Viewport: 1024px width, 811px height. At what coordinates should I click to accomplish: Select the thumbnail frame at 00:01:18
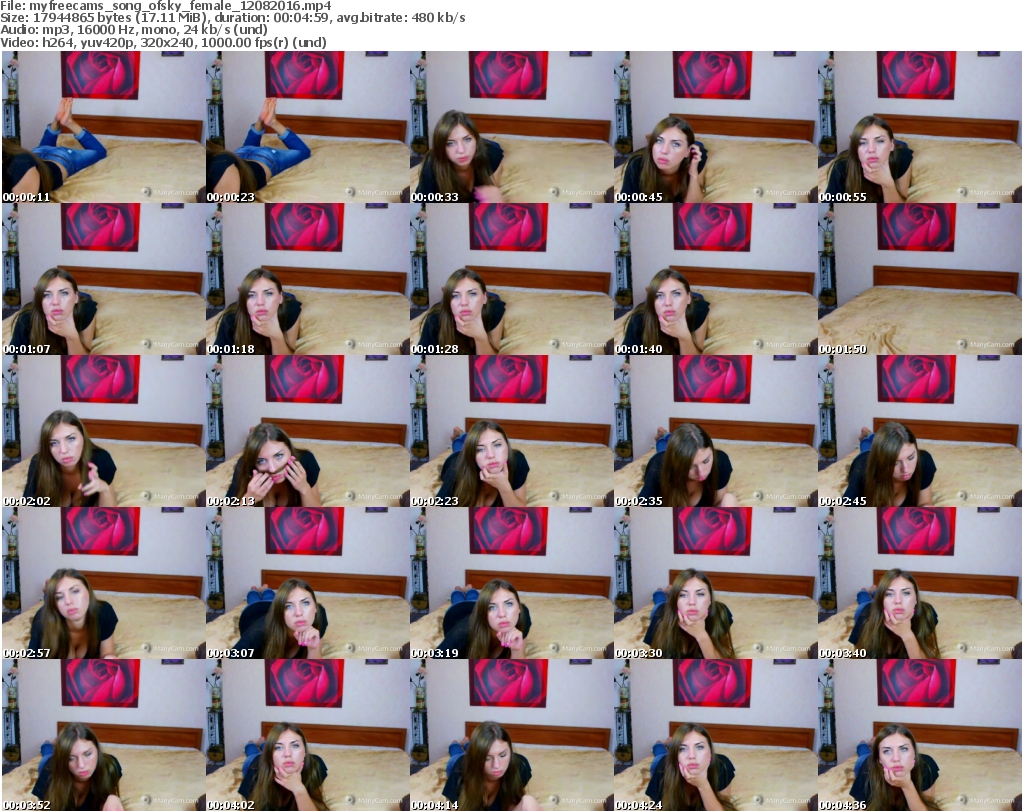[308, 279]
